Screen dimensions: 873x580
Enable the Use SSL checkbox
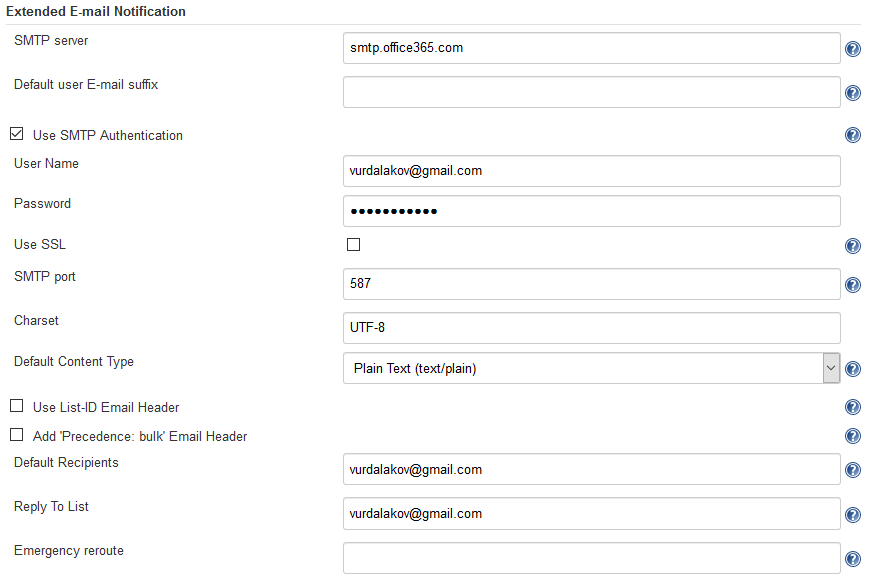tap(353, 243)
